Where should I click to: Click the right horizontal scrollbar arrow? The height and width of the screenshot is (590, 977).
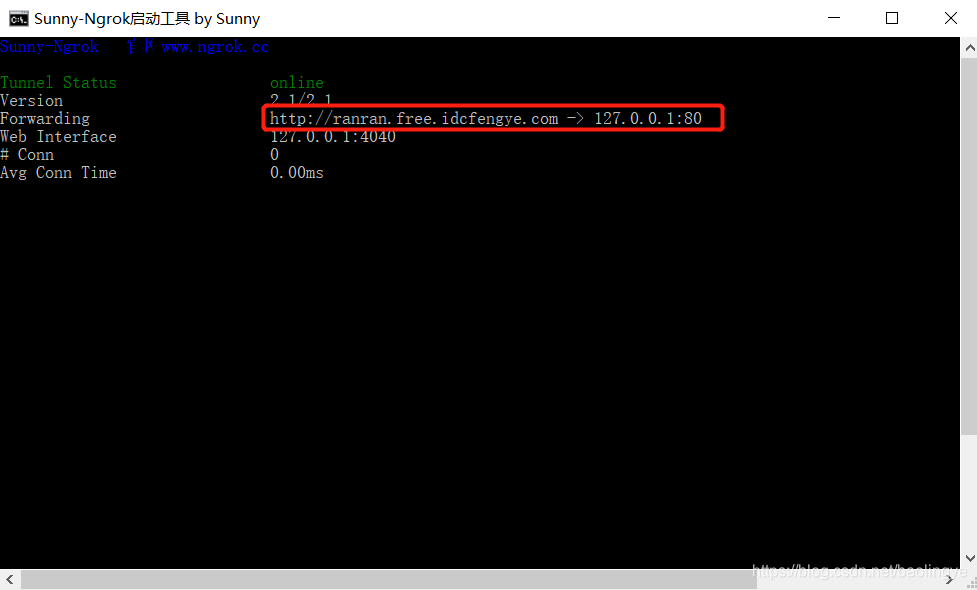pyautogui.click(x=949, y=579)
